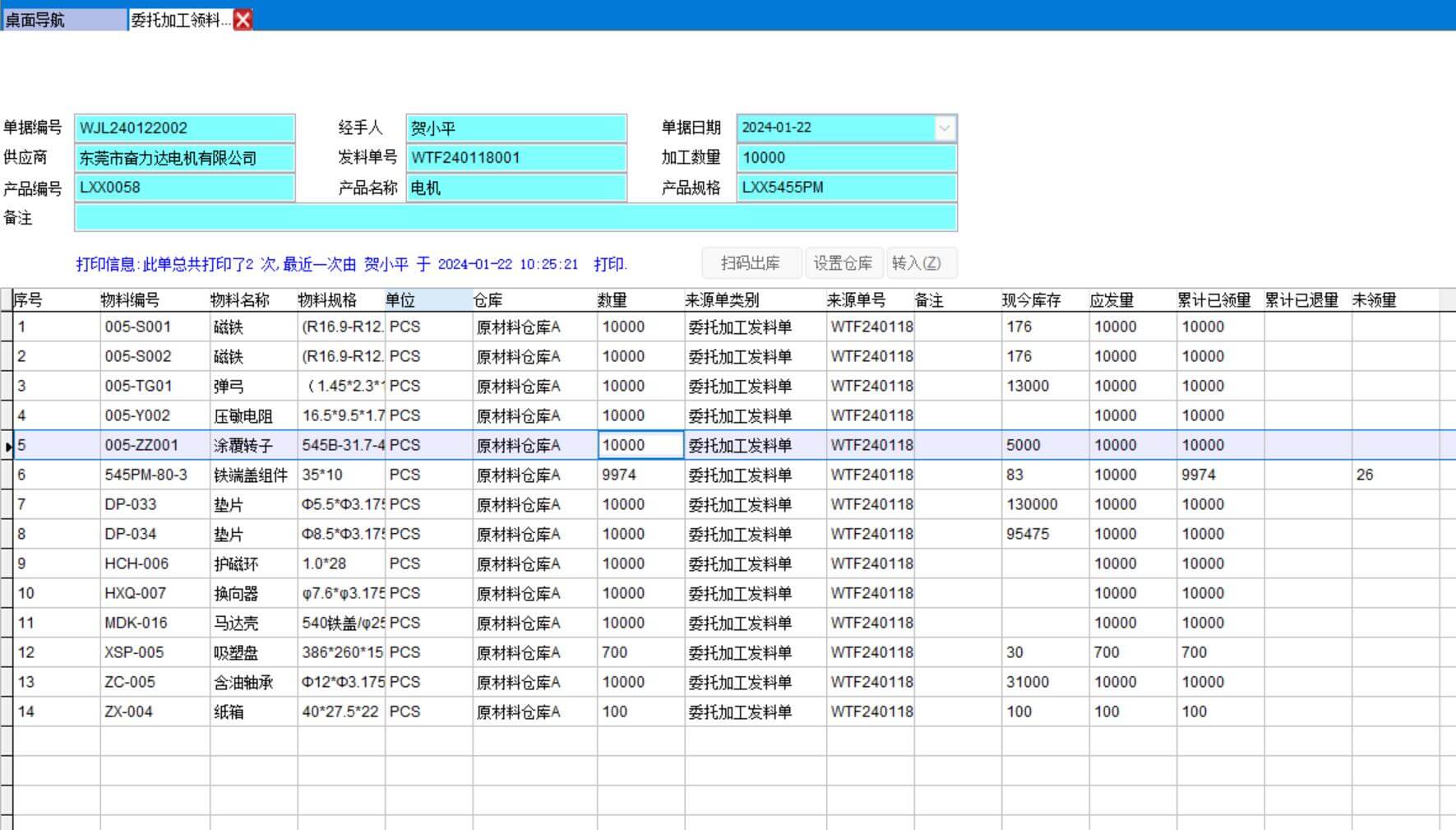Viewport: 1456px width, 830px height.
Task: Select the 委托加工领料 tab
Action: point(180,20)
